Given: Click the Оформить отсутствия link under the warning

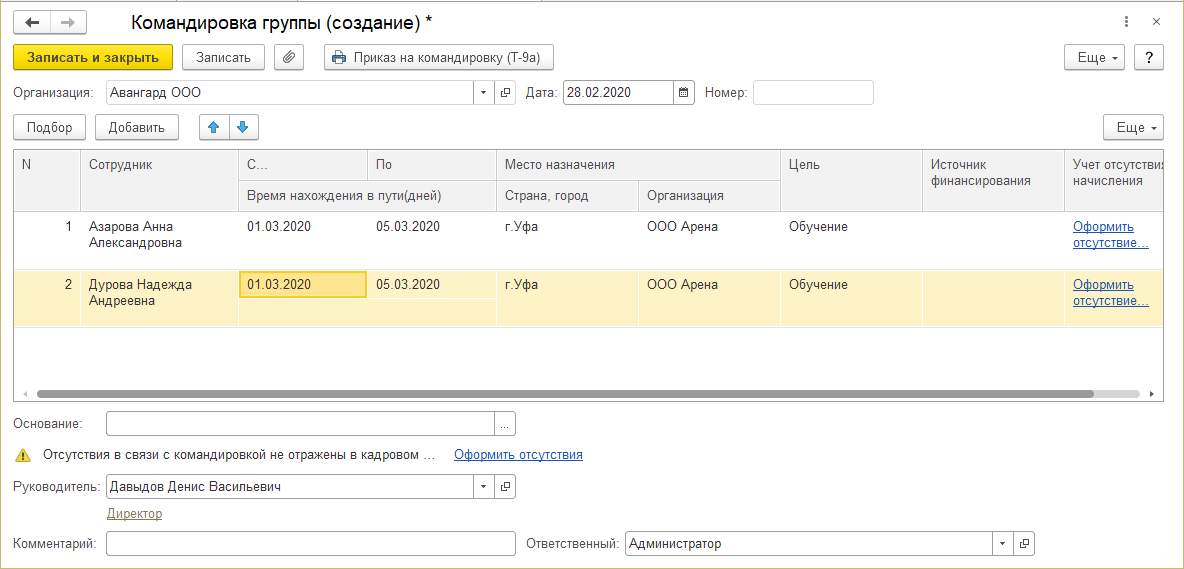Looking at the screenshot, I should click(518, 455).
